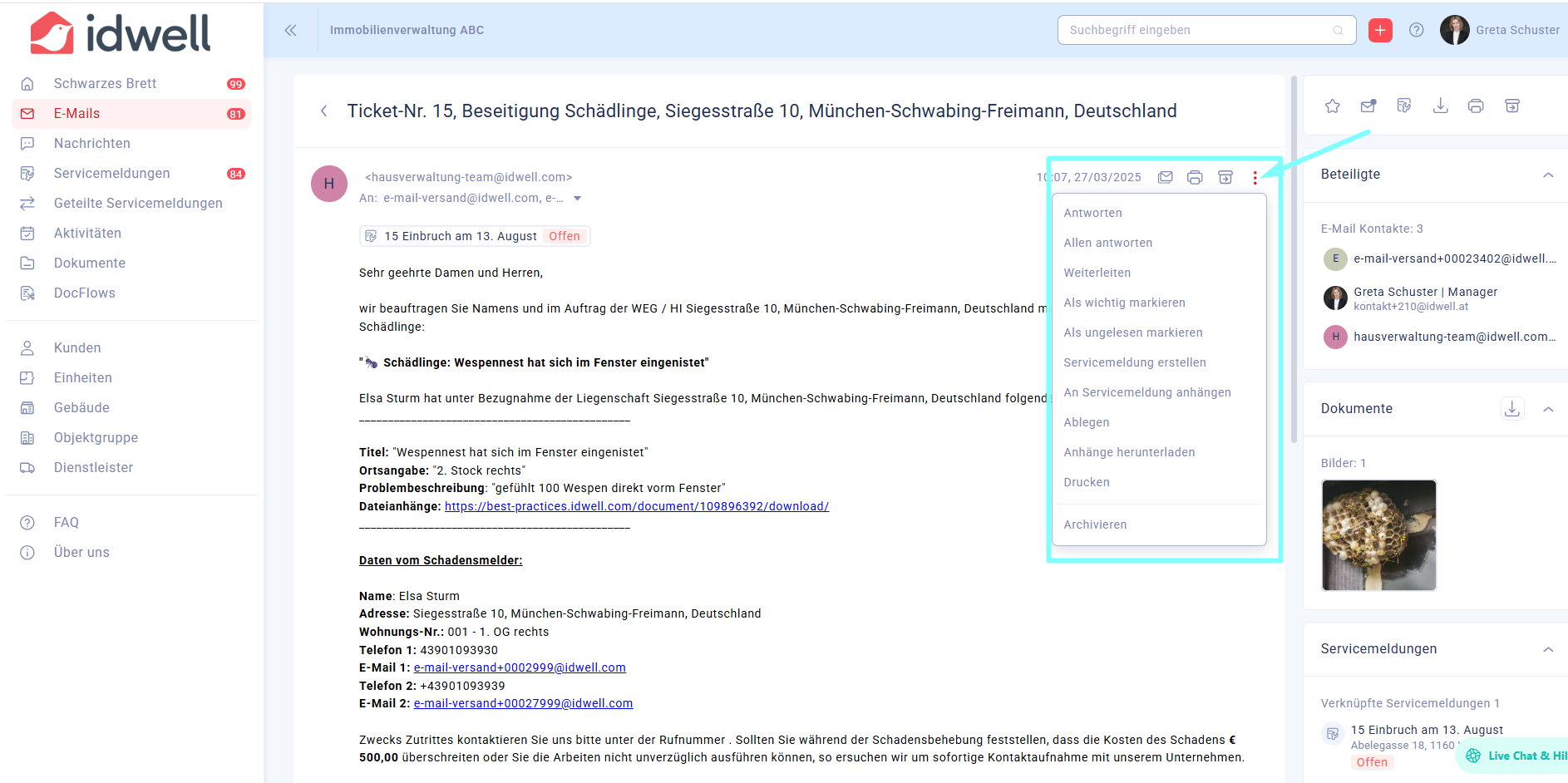Click the print icon in email header
1568x783 pixels.
pyautogui.click(x=1195, y=177)
